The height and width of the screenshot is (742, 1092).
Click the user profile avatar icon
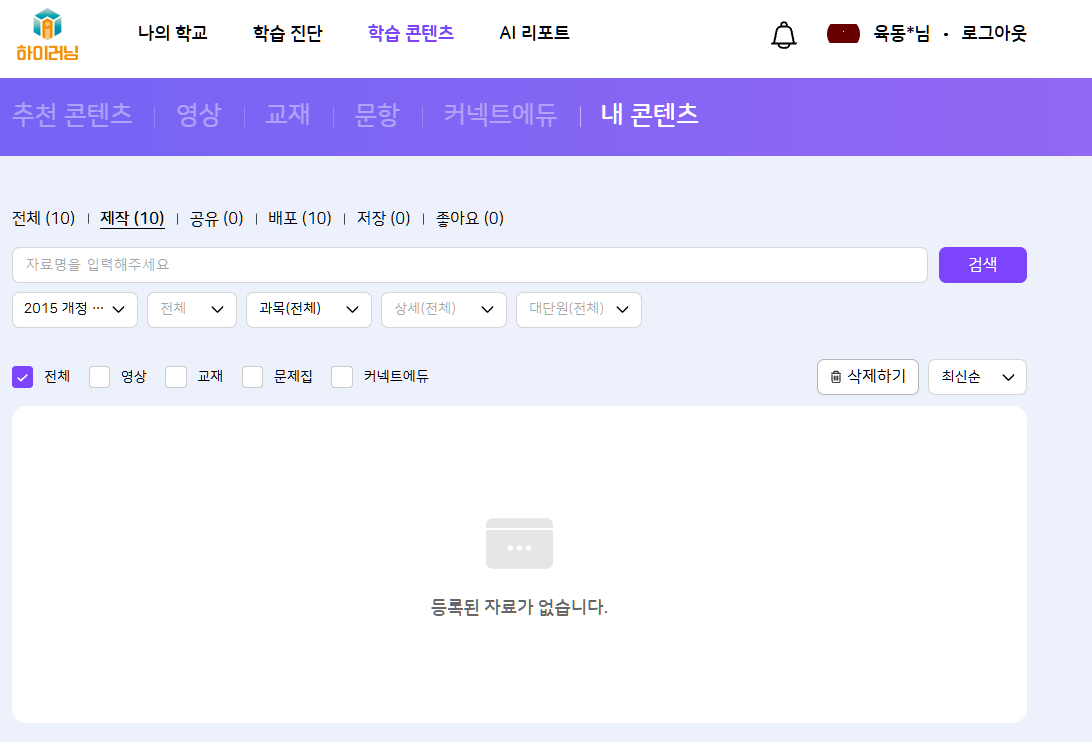click(843, 34)
